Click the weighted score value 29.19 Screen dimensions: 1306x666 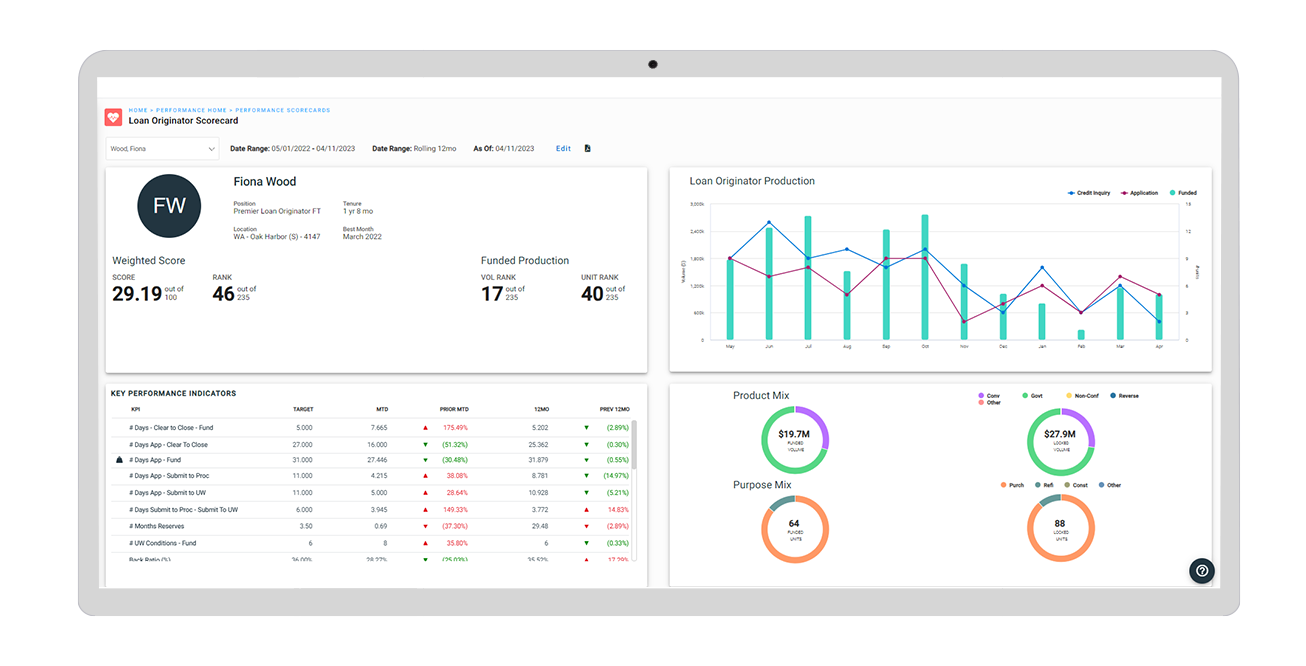(x=137, y=293)
